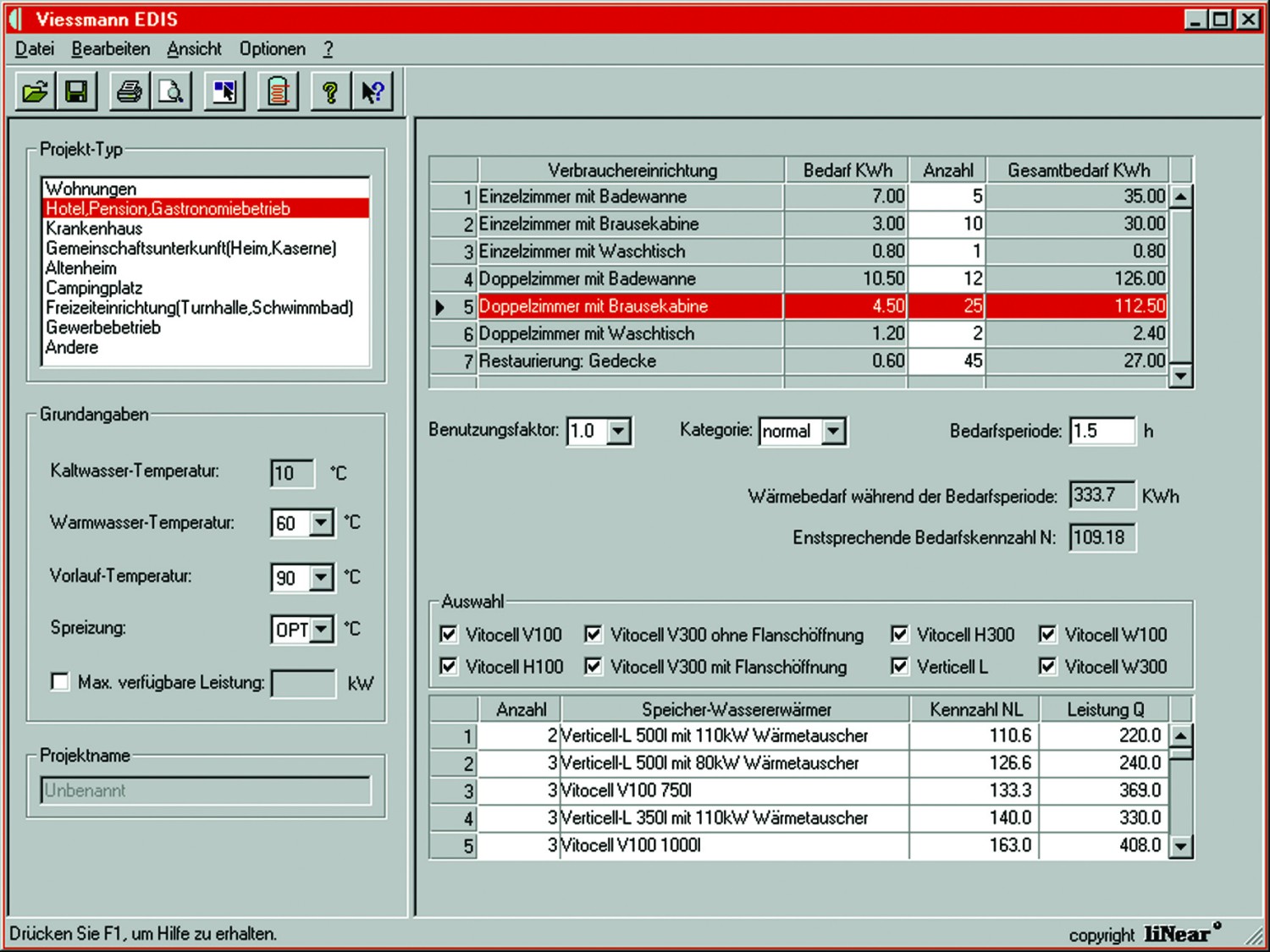1270x952 pixels.
Task: Open the Datei menu
Action: click(35, 49)
